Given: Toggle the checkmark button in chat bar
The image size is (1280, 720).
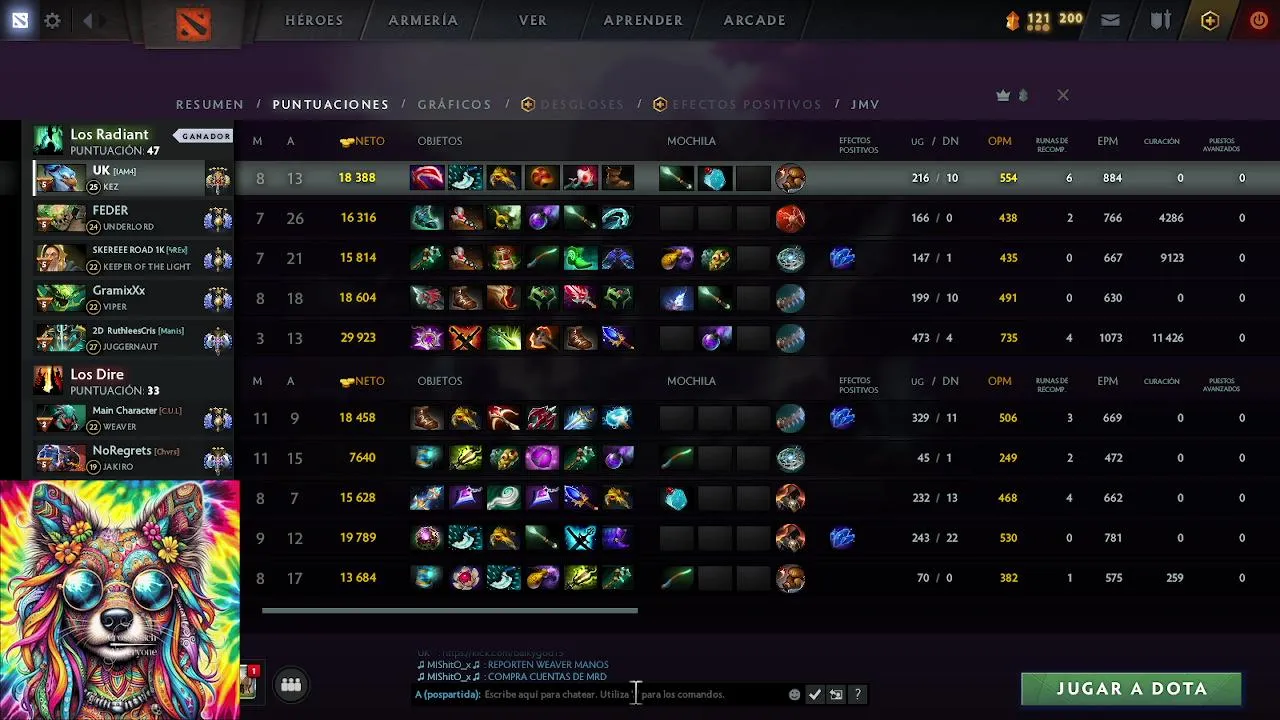Looking at the screenshot, I should 815,694.
